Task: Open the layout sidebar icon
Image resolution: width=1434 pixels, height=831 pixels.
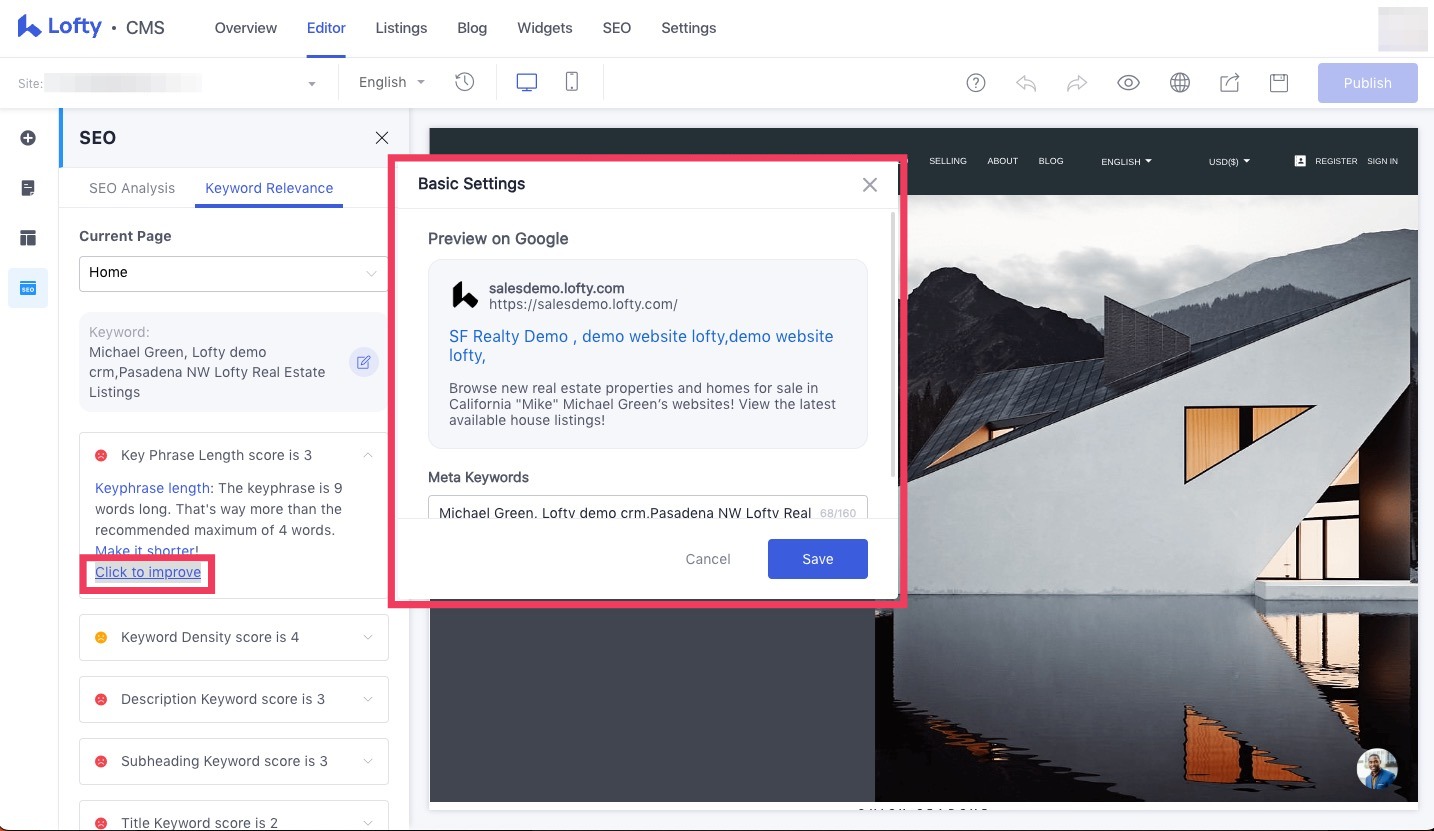Action: click(28, 238)
